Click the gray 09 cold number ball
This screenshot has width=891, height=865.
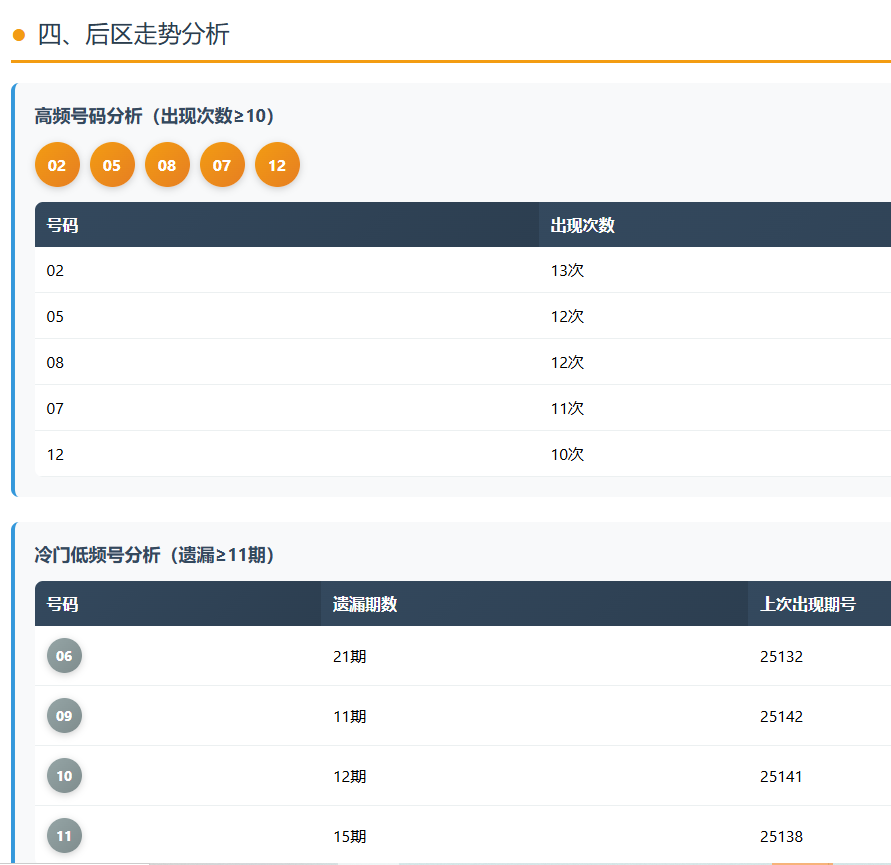[x=64, y=716]
